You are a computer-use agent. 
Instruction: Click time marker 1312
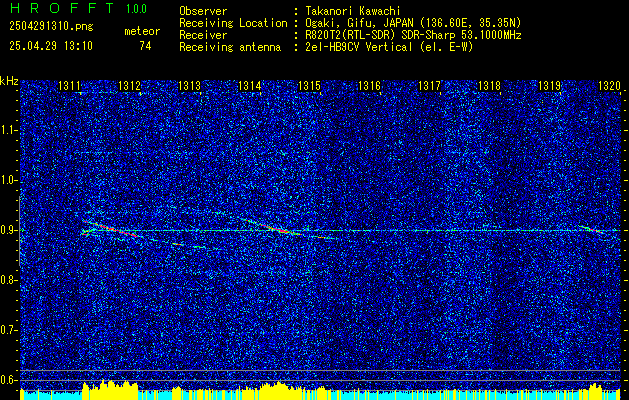pos(129,85)
